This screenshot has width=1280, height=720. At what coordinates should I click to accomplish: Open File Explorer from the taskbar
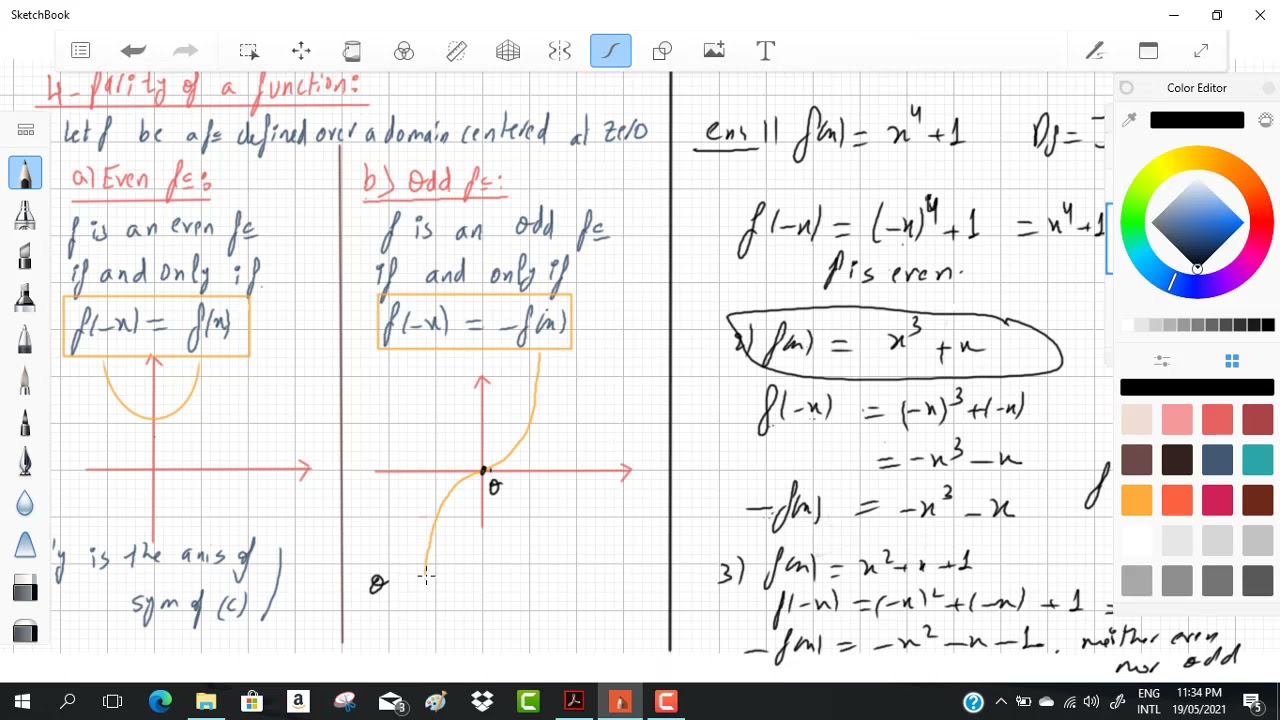coord(206,702)
